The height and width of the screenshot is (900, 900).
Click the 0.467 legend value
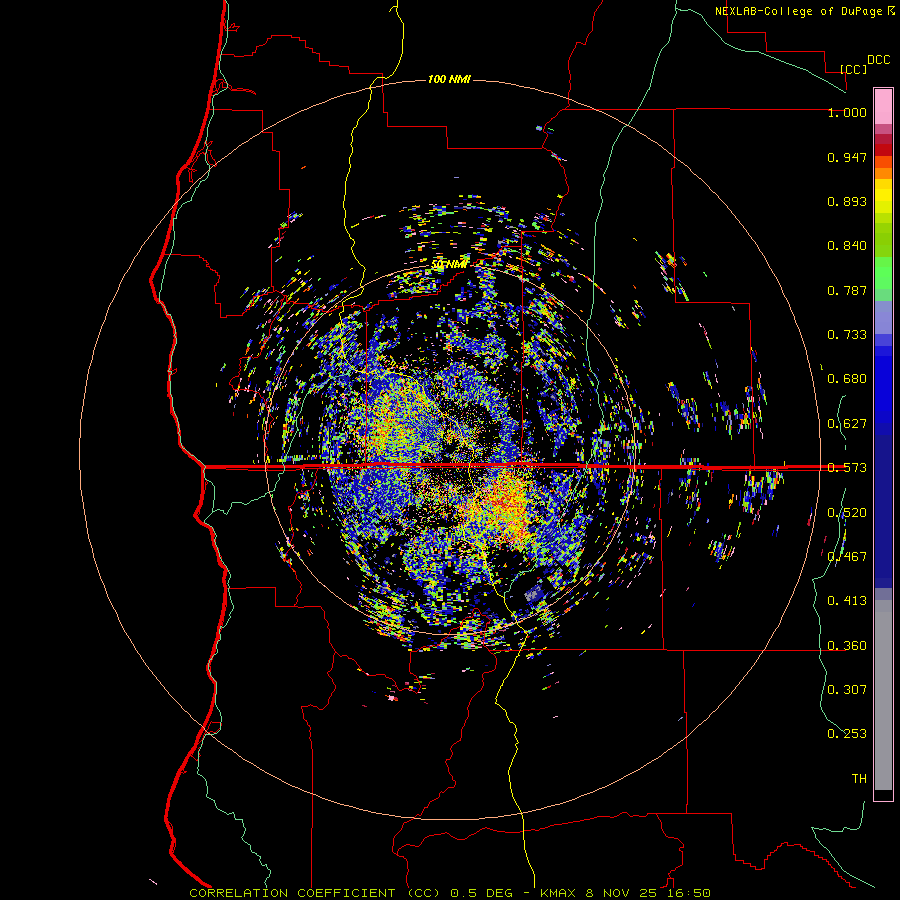847,557
